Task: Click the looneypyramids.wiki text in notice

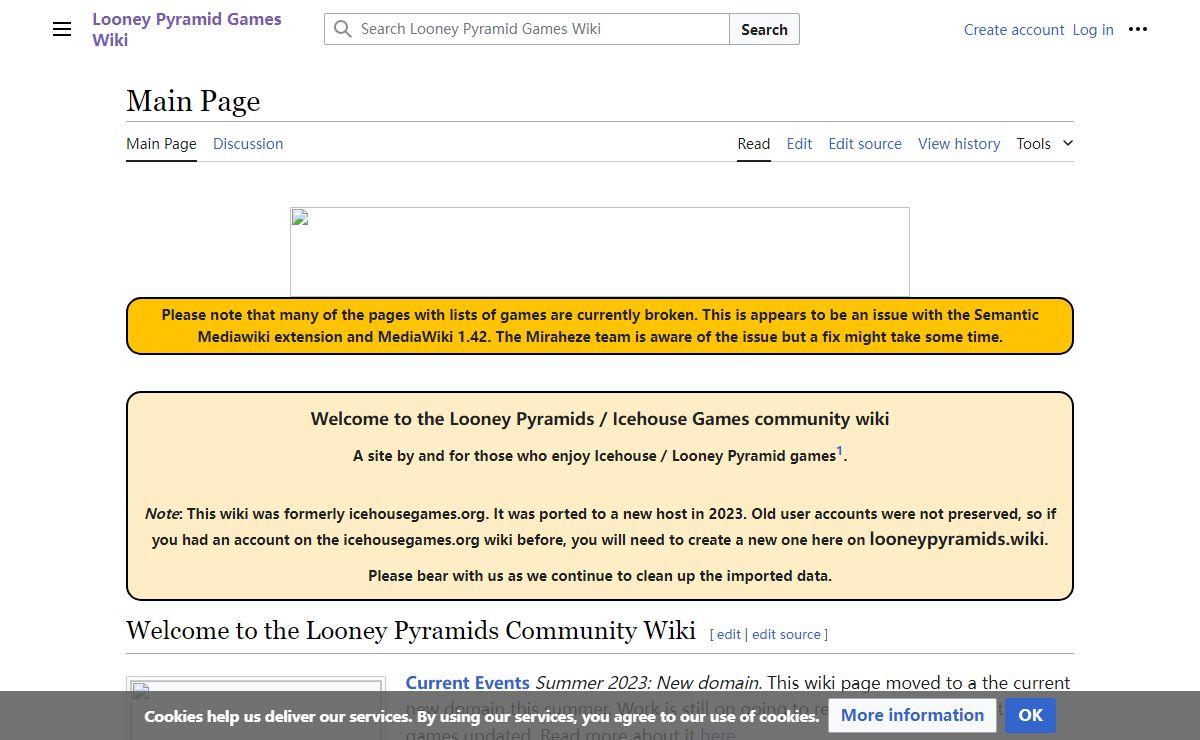Action: pyautogui.click(x=957, y=539)
